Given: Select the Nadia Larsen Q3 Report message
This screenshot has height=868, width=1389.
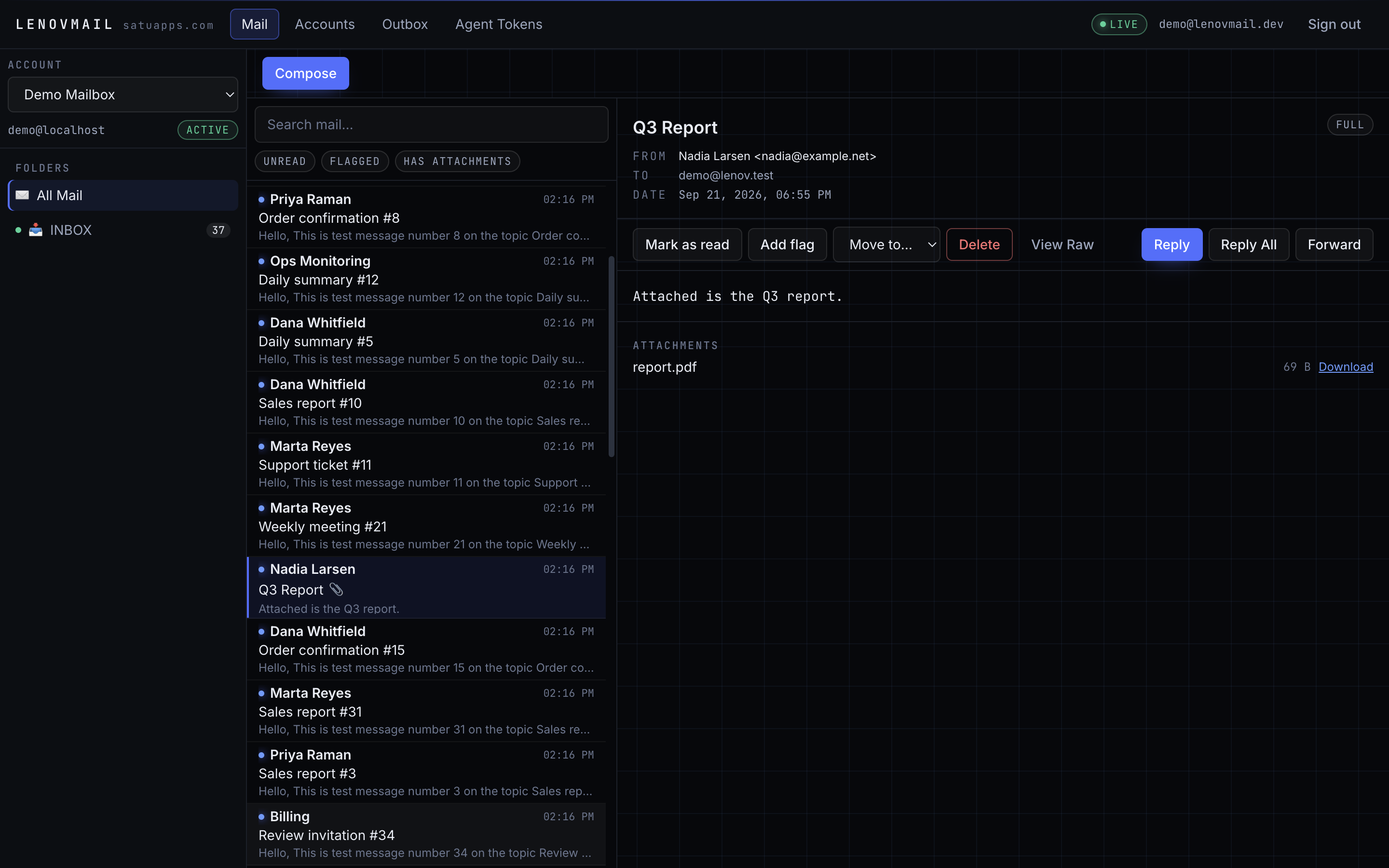Looking at the screenshot, I should [426, 587].
